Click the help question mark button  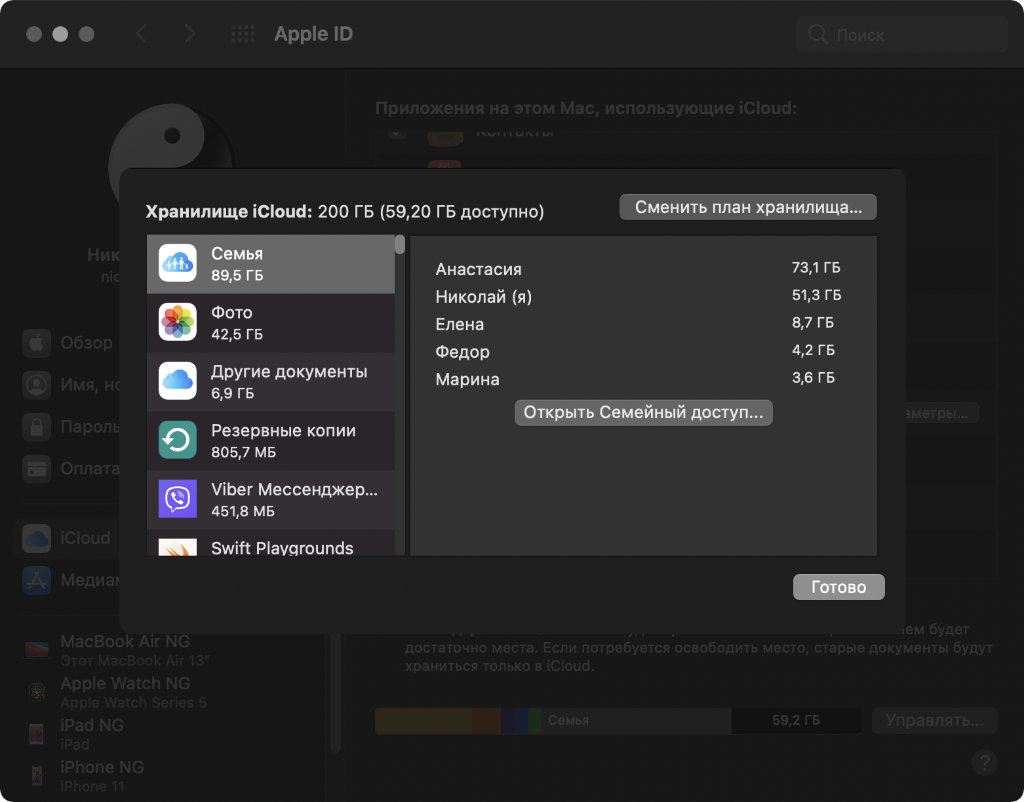coord(984,762)
